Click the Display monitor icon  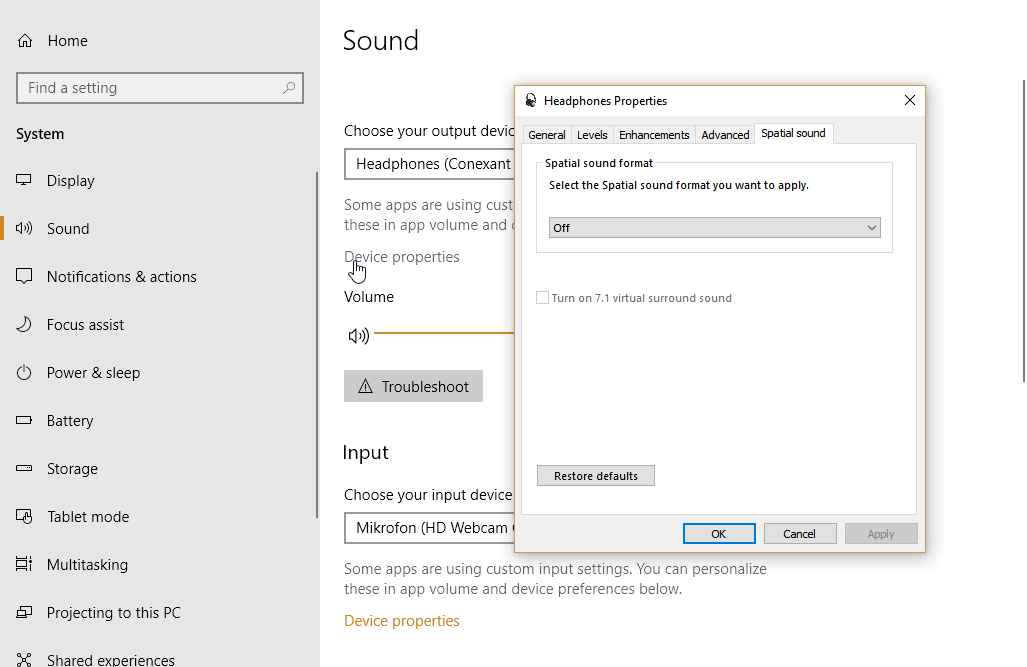tap(24, 180)
